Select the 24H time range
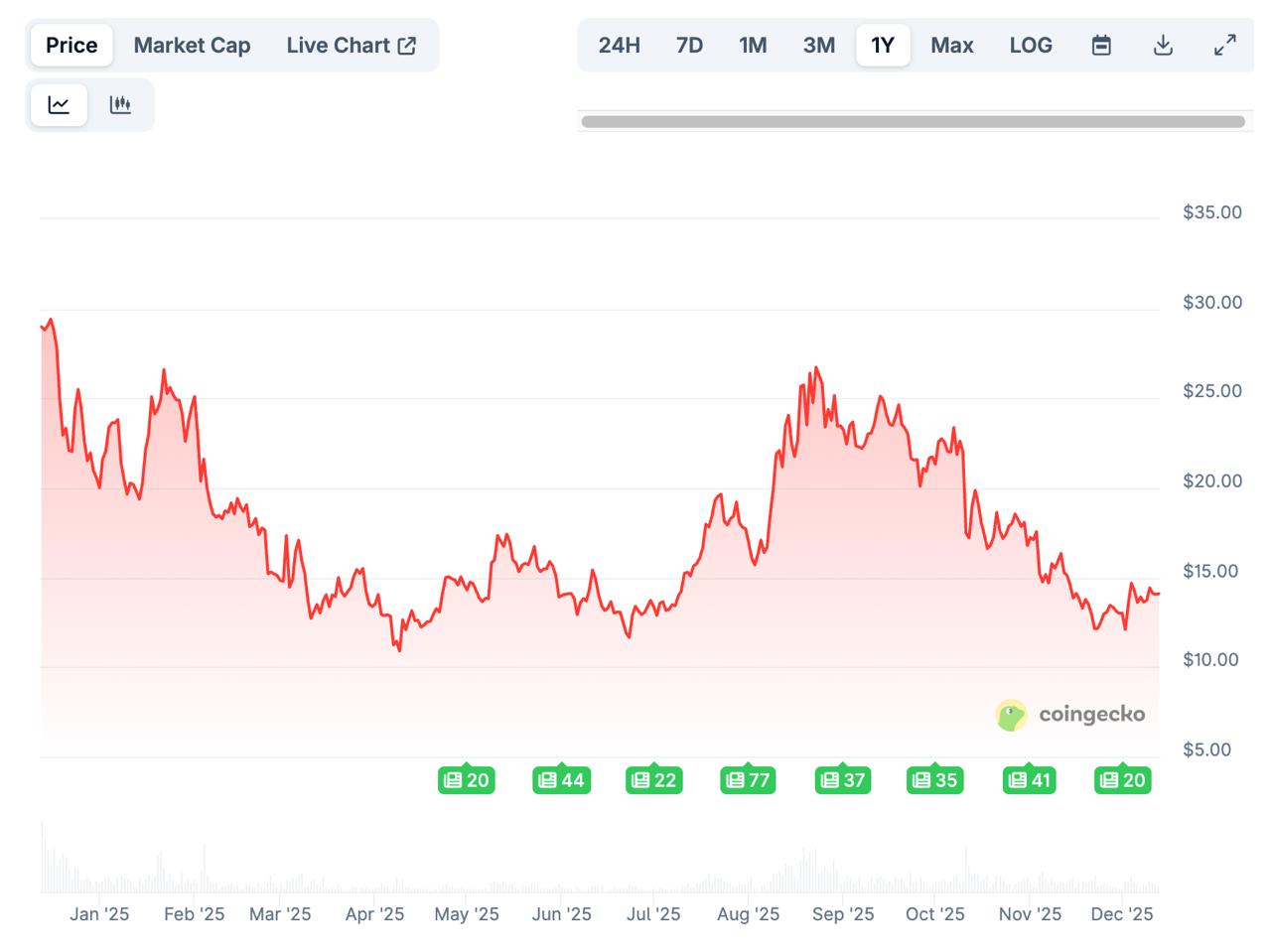1271x952 pixels. coord(619,45)
